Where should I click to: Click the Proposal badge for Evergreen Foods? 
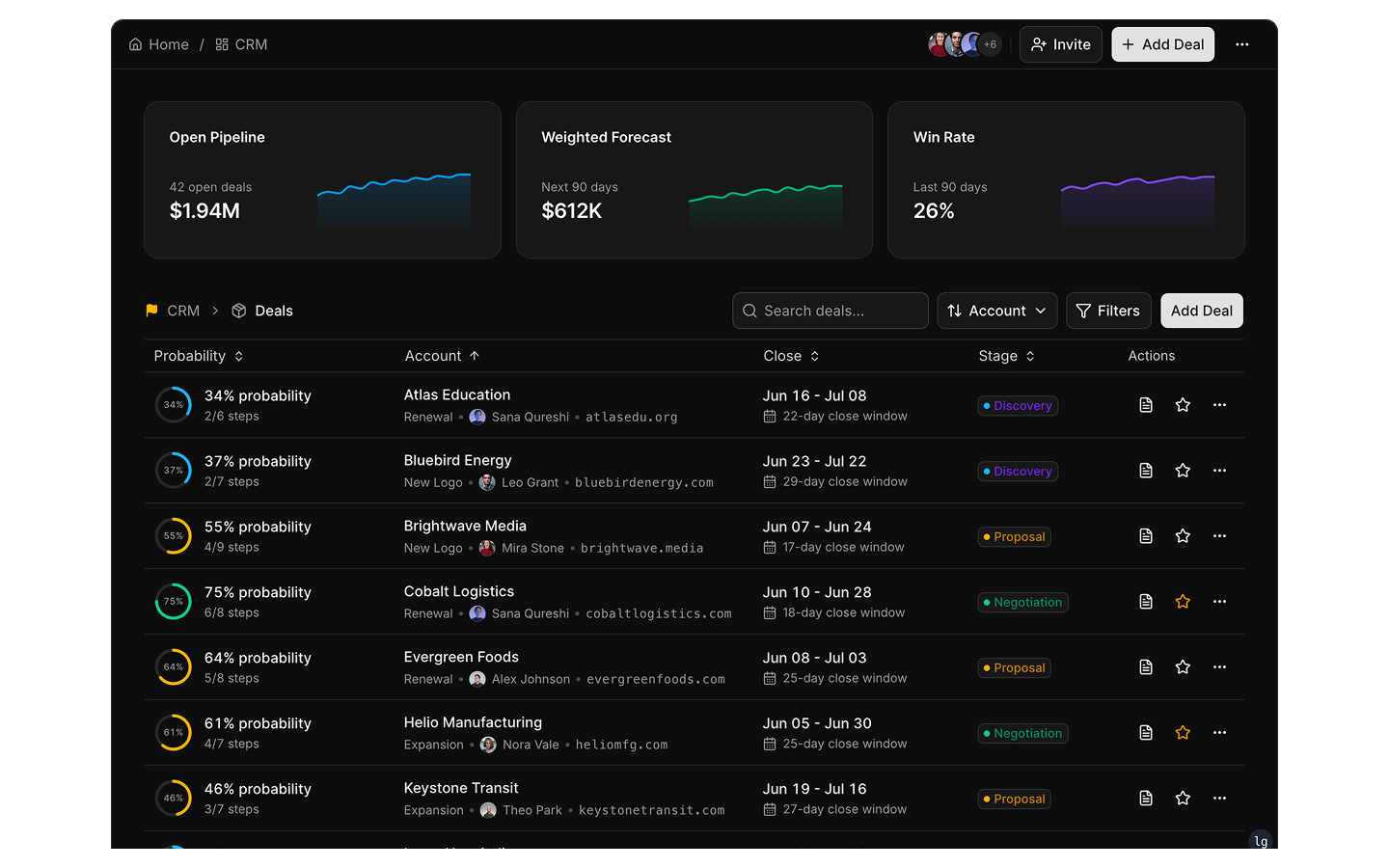[1014, 668]
